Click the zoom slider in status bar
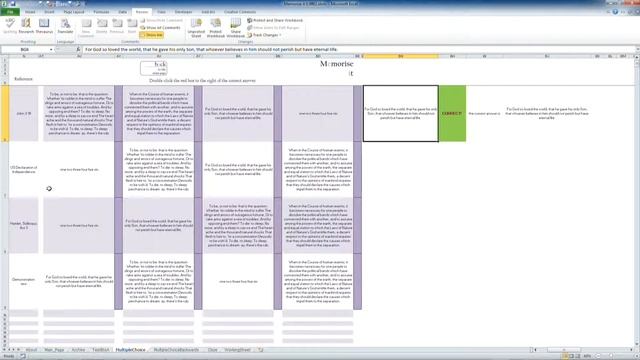640x360 pixels. coord(612,356)
